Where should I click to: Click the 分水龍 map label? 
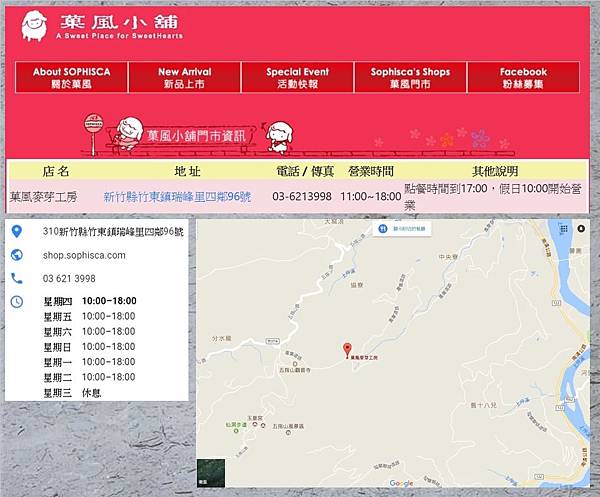(x=222, y=339)
